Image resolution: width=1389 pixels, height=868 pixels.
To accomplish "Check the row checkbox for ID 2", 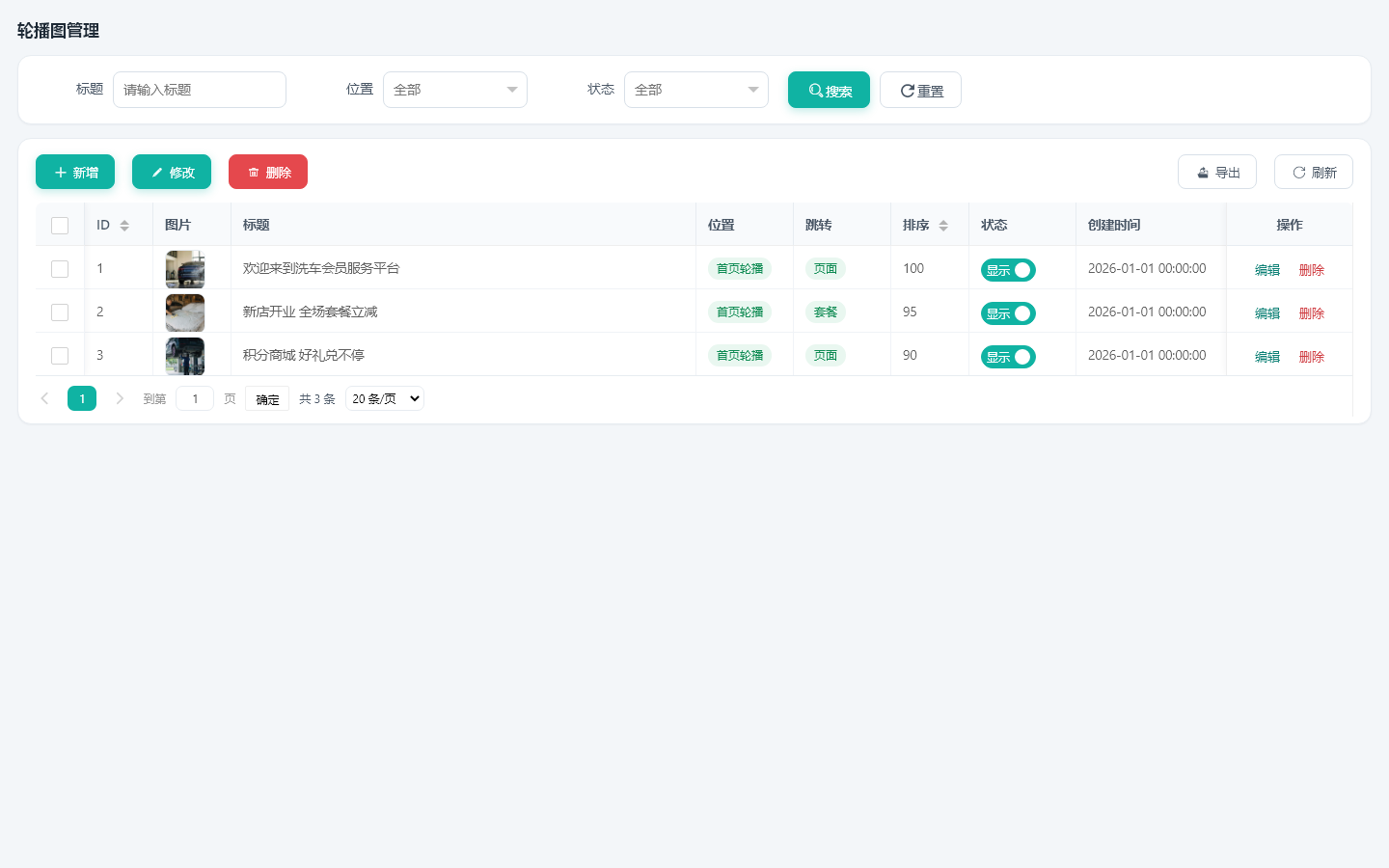I will point(60,312).
